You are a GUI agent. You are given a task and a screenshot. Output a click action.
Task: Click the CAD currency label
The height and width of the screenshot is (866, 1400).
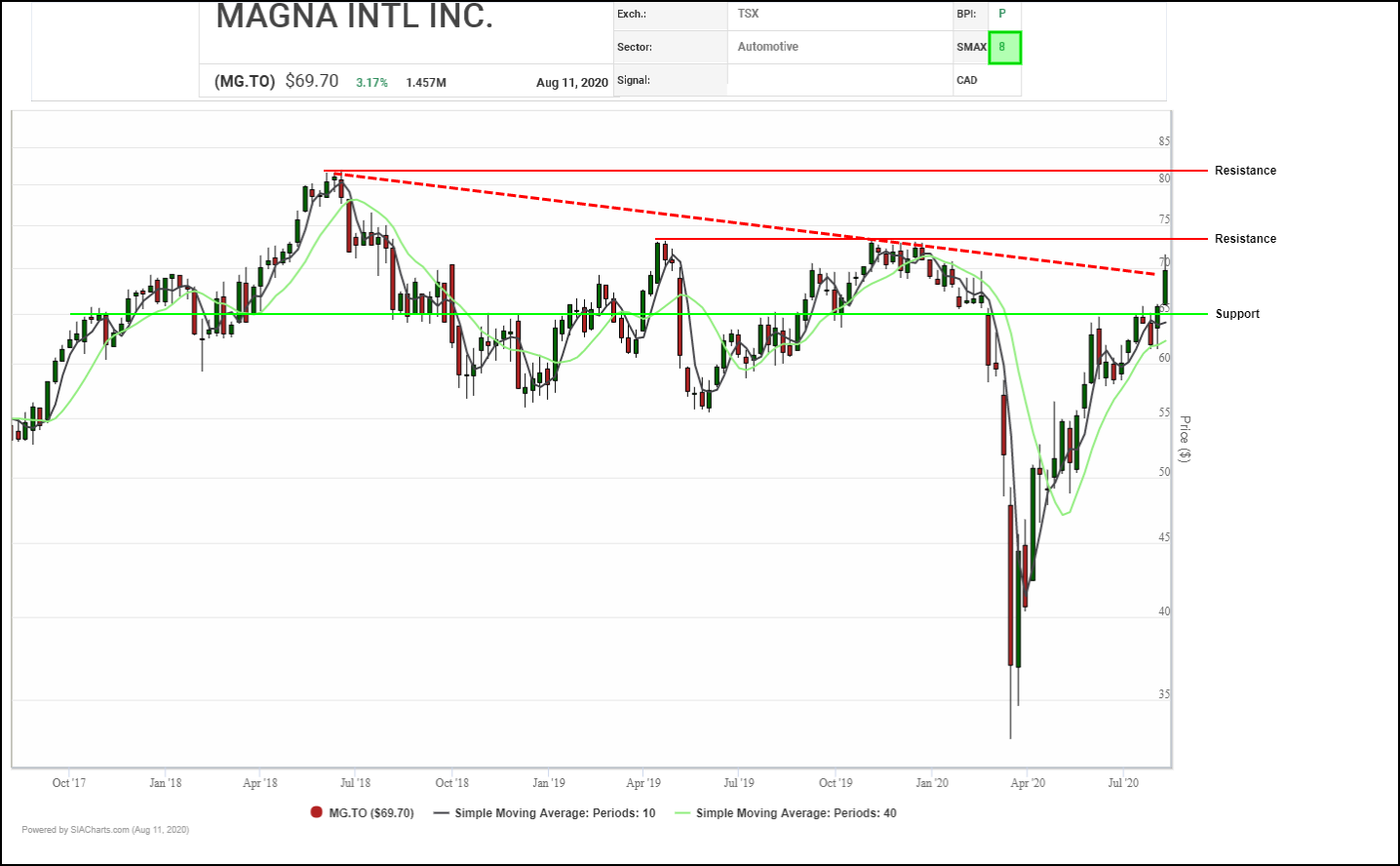tap(967, 80)
